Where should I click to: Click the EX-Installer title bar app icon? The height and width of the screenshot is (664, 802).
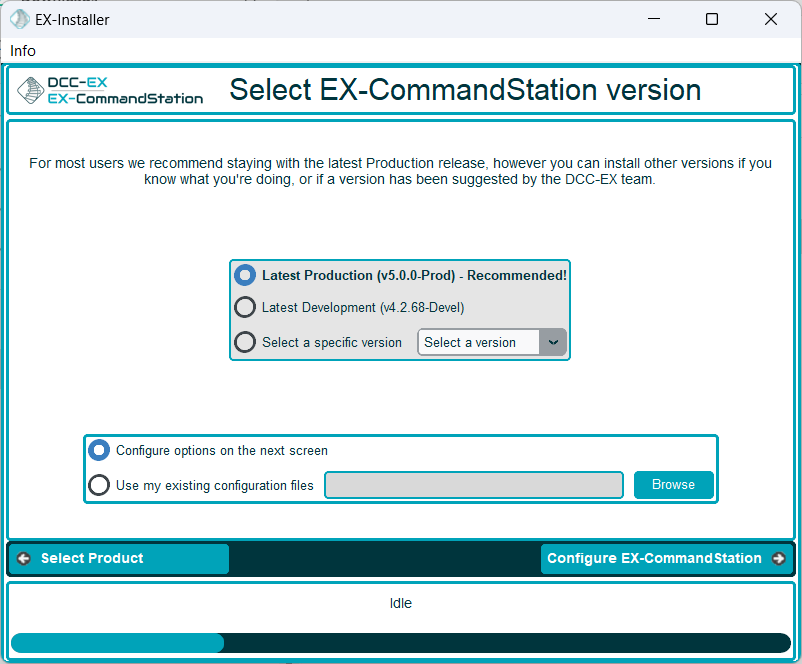click(x=19, y=19)
